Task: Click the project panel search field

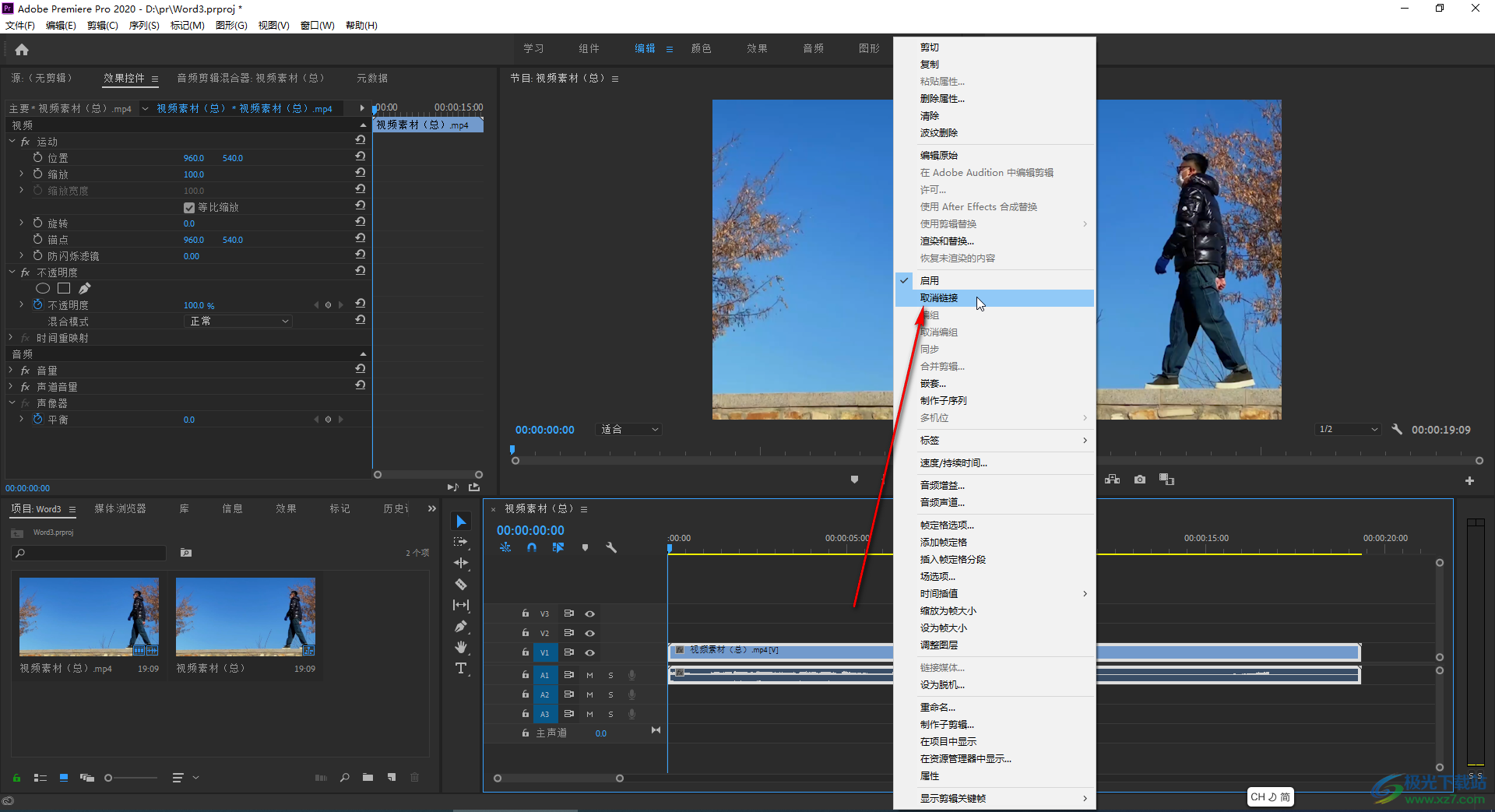Action: pos(90,553)
